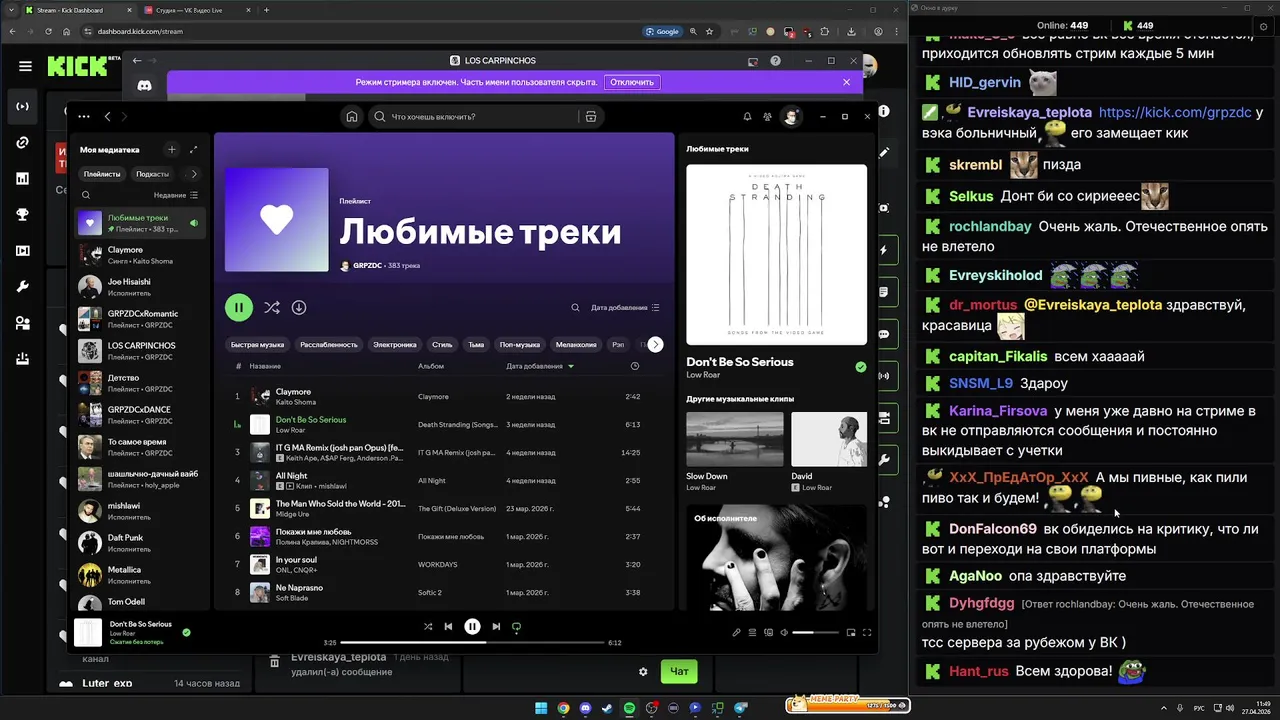Select the Расслабленность genre chip
This screenshot has width=1280, height=720.
point(329,345)
